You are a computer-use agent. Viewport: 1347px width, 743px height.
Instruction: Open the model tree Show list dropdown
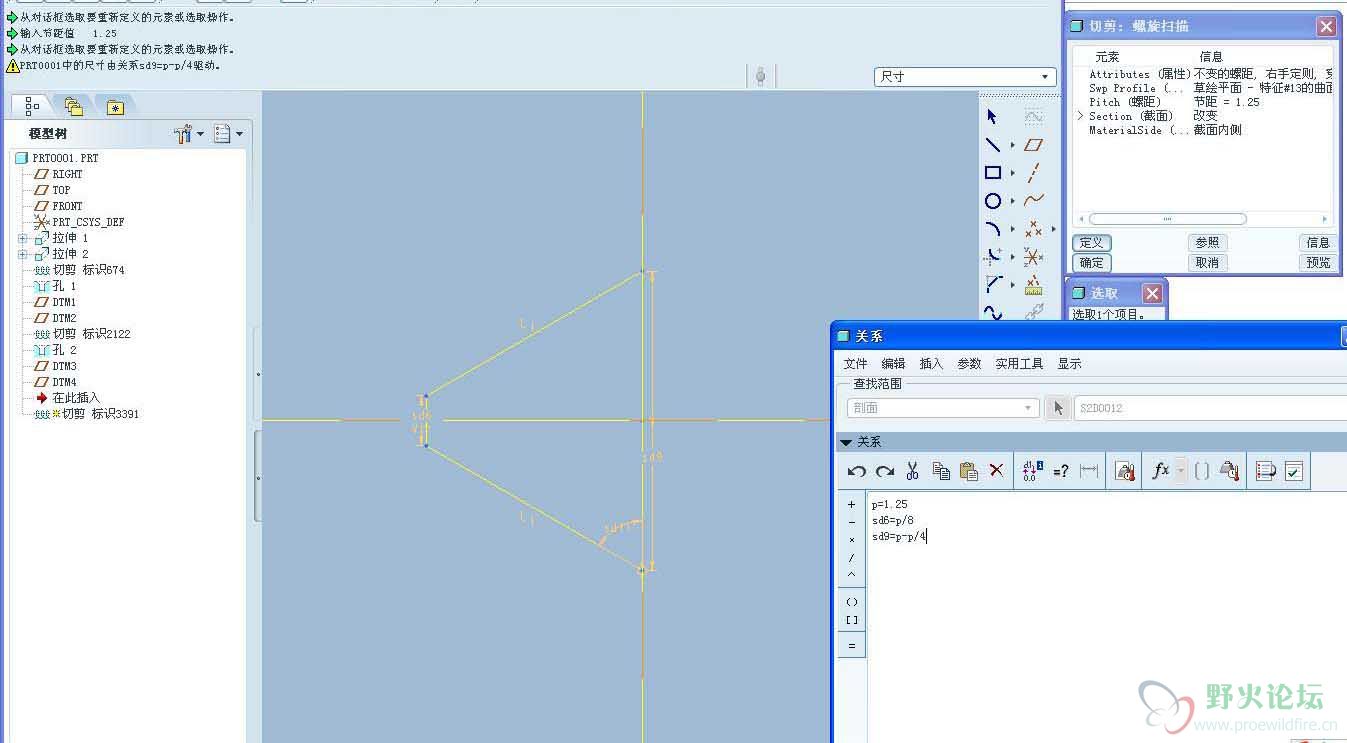pos(228,133)
